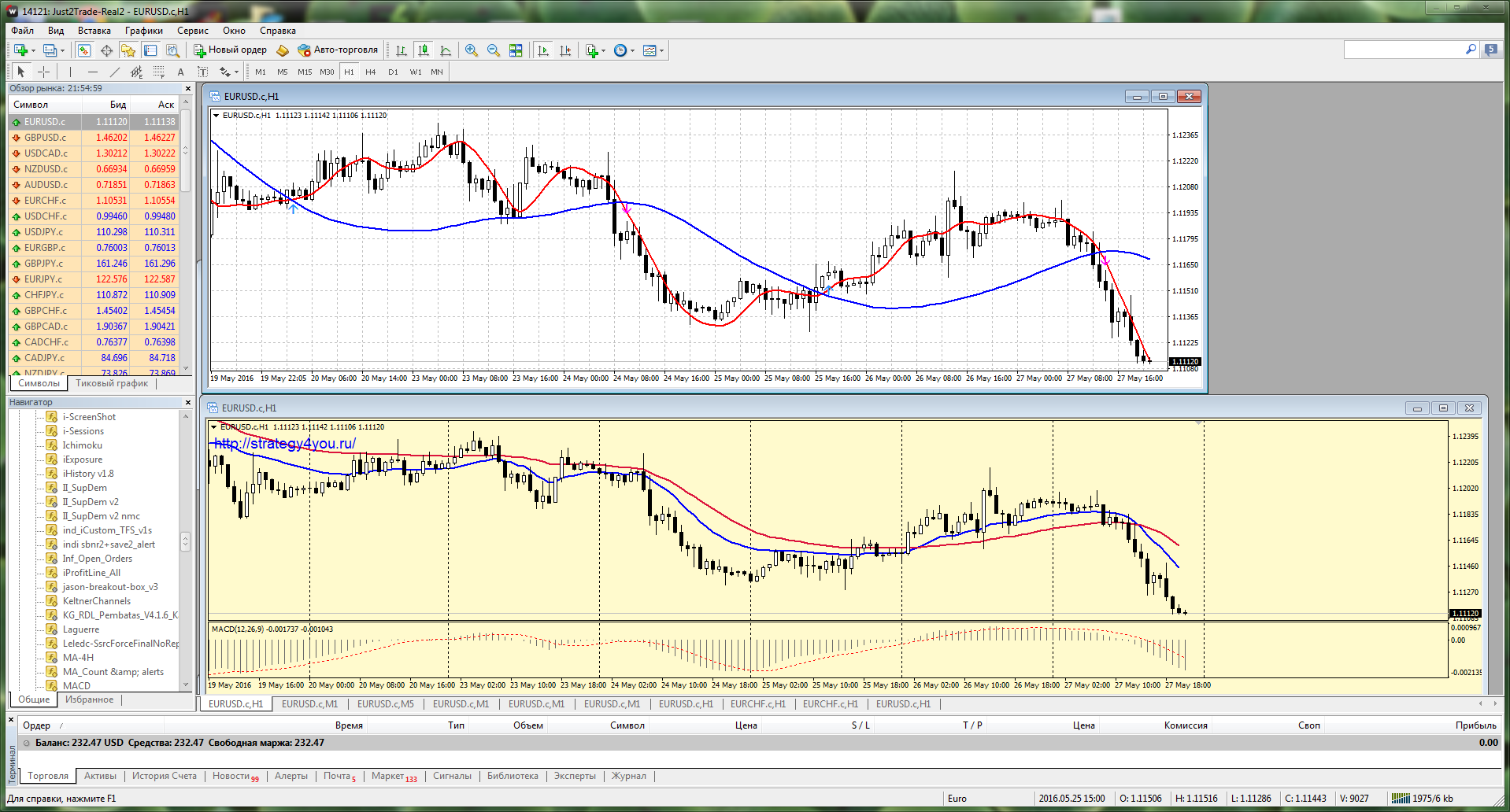Open the templates dropdown arrow
Viewport: 1510px width, 812px height.
click(x=661, y=50)
